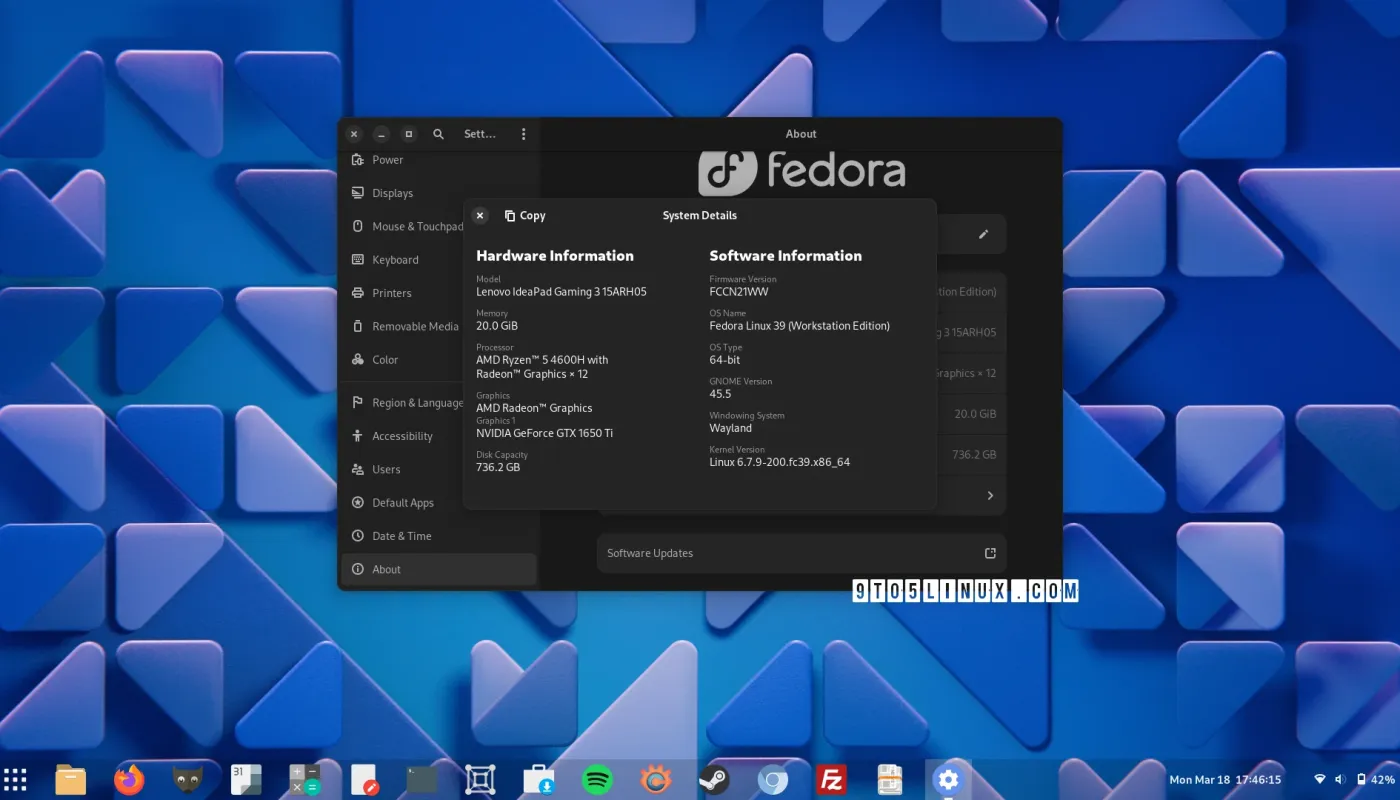This screenshot has width=1400, height=800.
Task: Select Users in the Settings sidebar
Action: pyautogui.click(x=439, y=469)
